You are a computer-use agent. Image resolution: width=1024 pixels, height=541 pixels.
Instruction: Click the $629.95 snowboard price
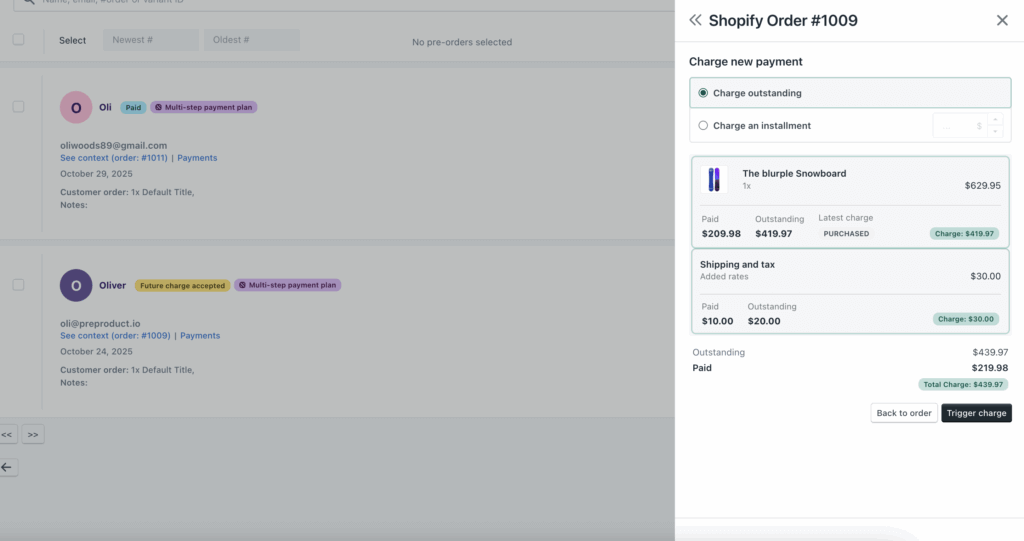982,186
